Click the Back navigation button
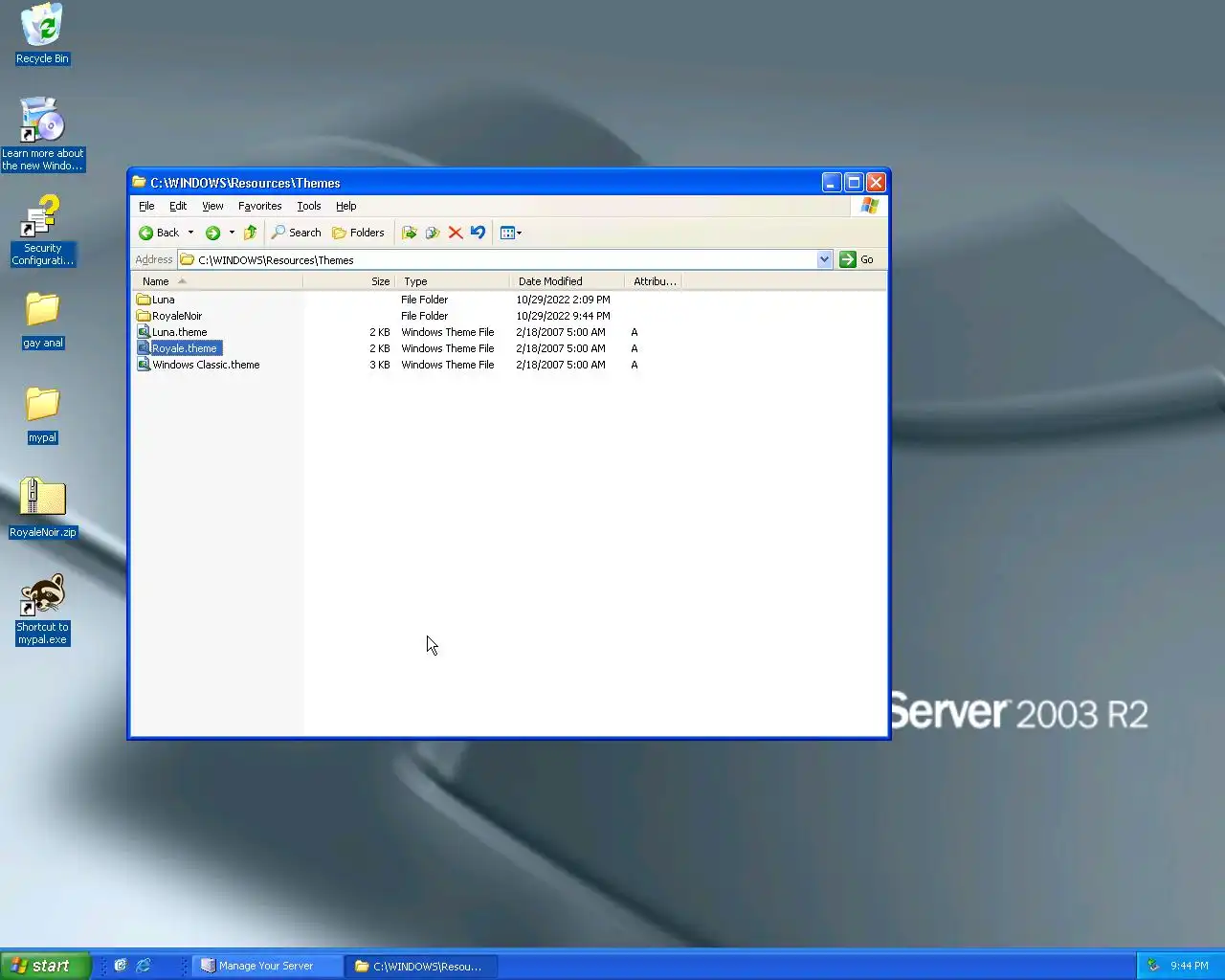 click(x=159, y=233)
